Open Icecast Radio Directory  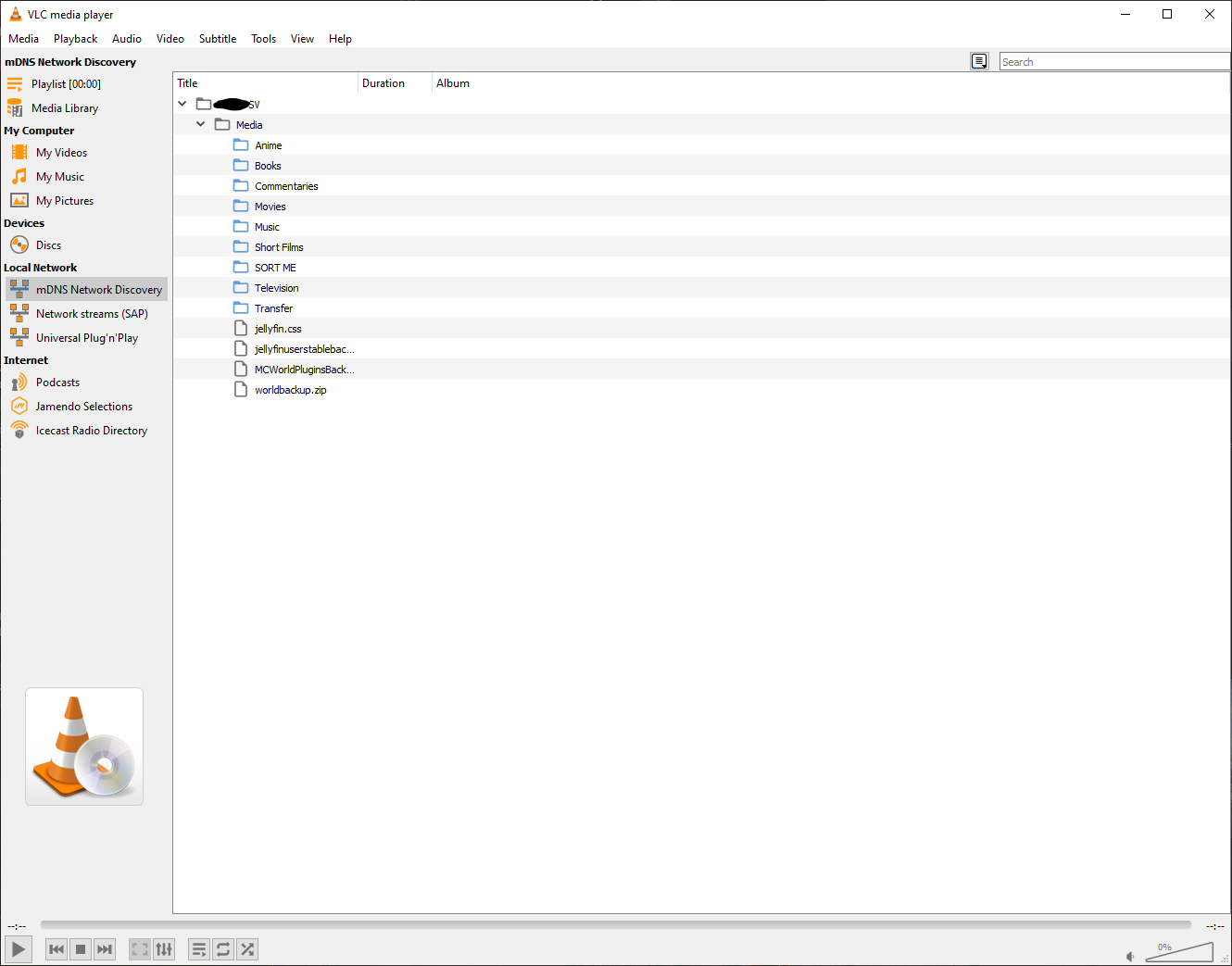pos(91,431)
